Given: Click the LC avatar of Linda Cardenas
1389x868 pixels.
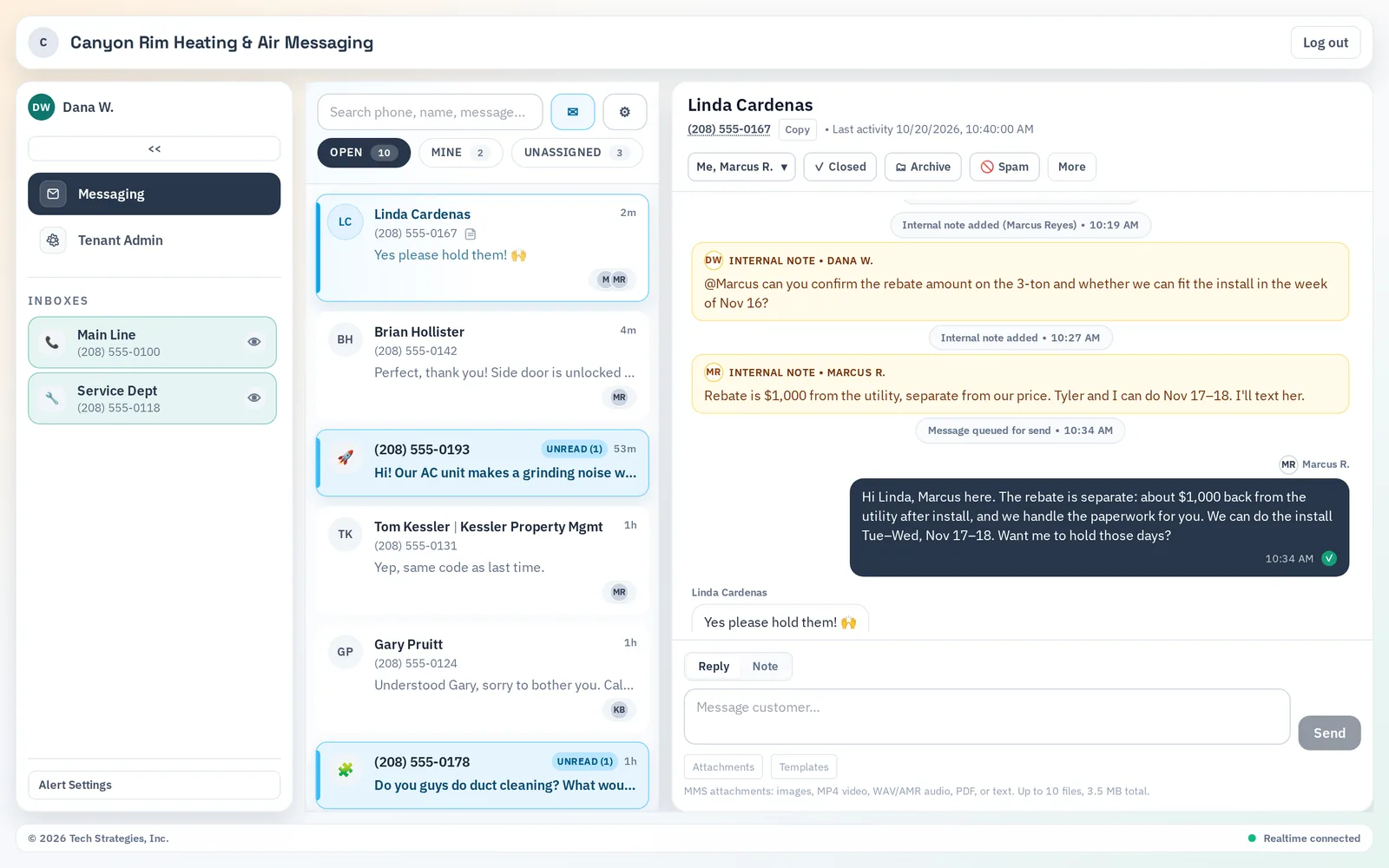Looking at the screenshot, I should [x=346, y=222].
